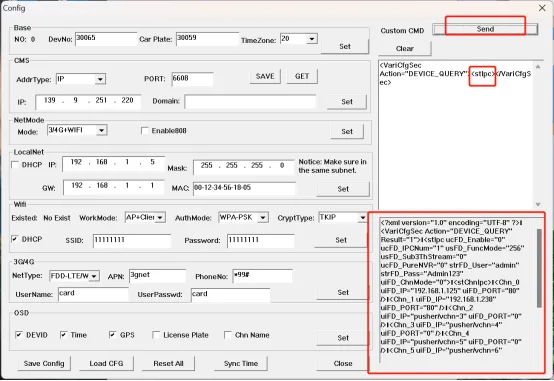Screen dimensions: 554x381
Task: Click the Load CFG button
Action: coord(106,363)
